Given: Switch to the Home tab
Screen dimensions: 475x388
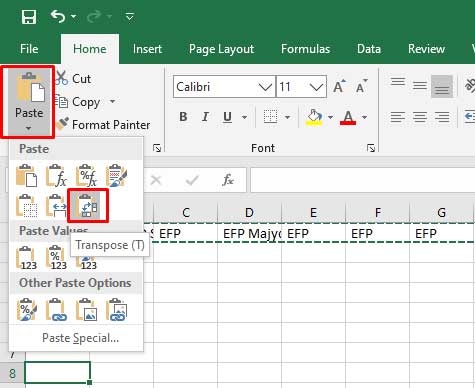Looking at the screenshot, I should (90, 49).
